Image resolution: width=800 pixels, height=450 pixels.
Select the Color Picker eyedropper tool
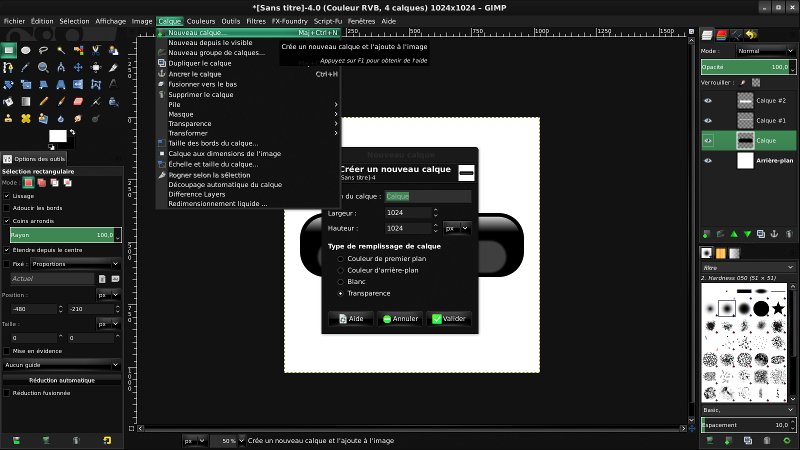26,67
